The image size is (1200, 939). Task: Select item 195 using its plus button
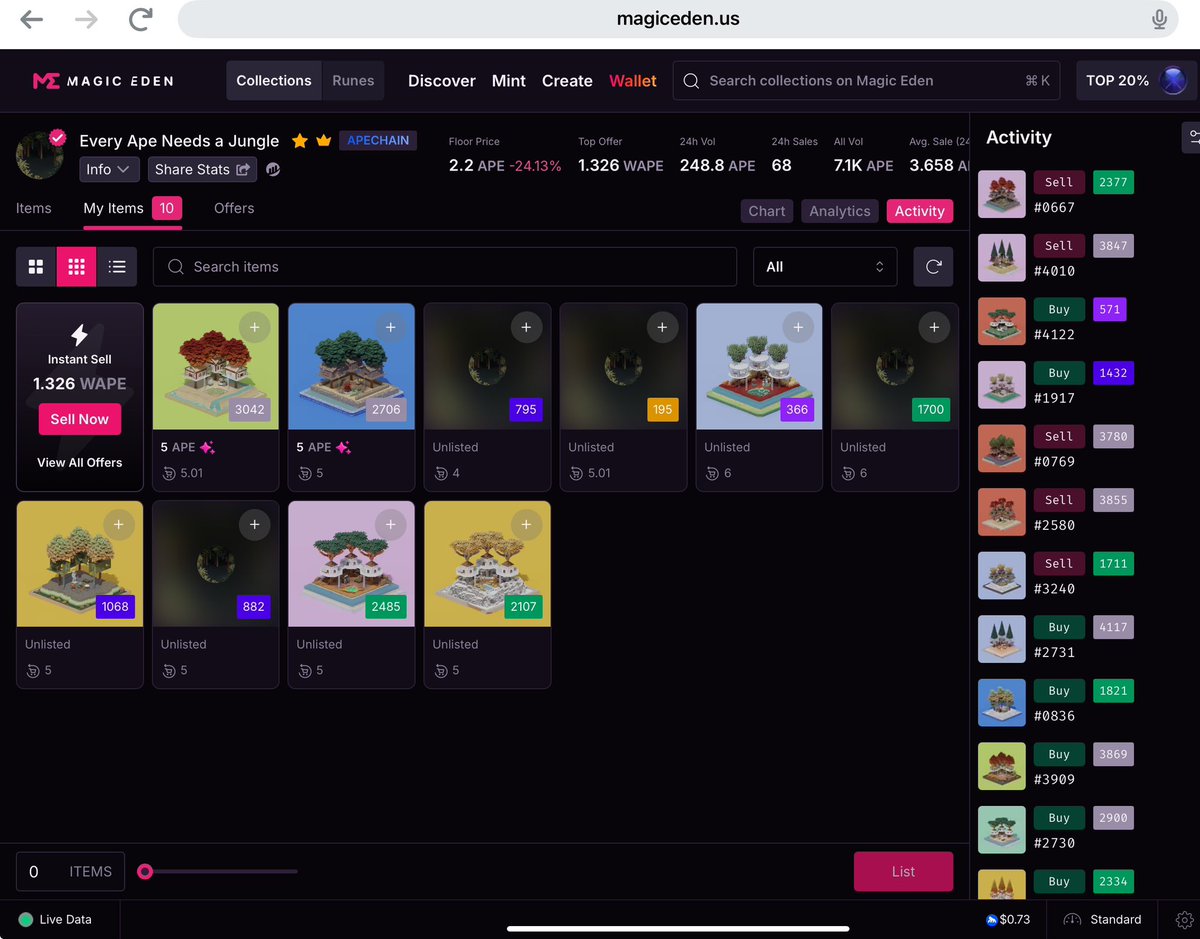click(662, 327)
